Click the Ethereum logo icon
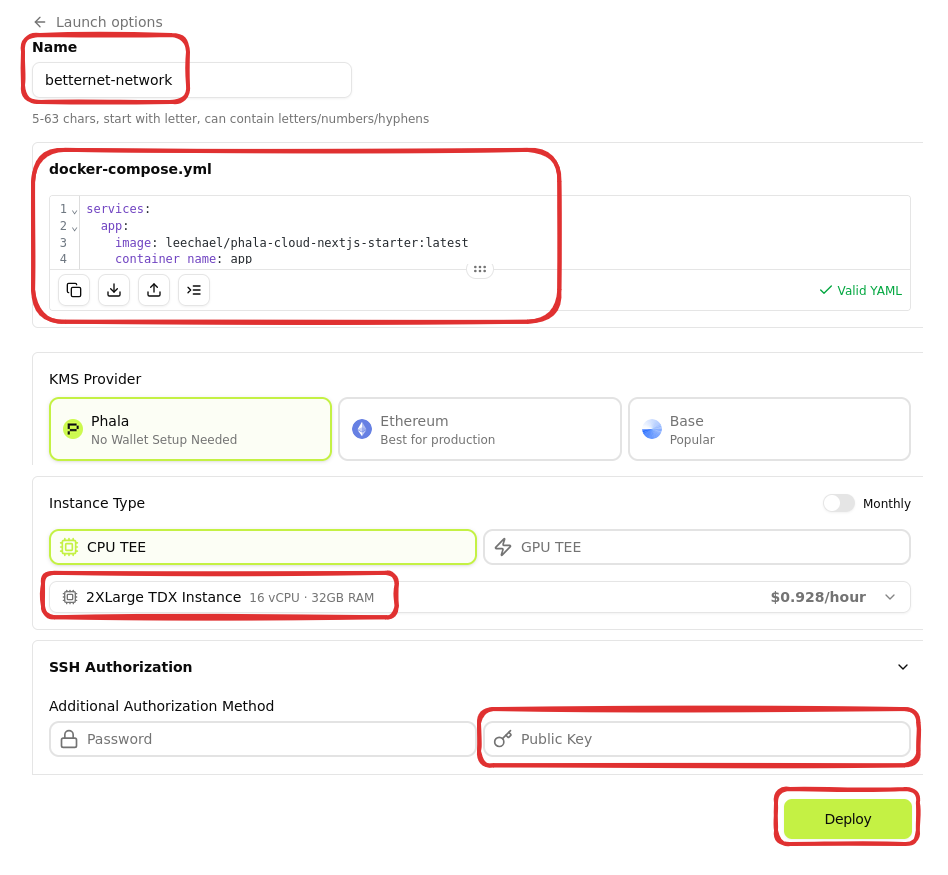The image size is (948, 875). click(x=362, y=429)
